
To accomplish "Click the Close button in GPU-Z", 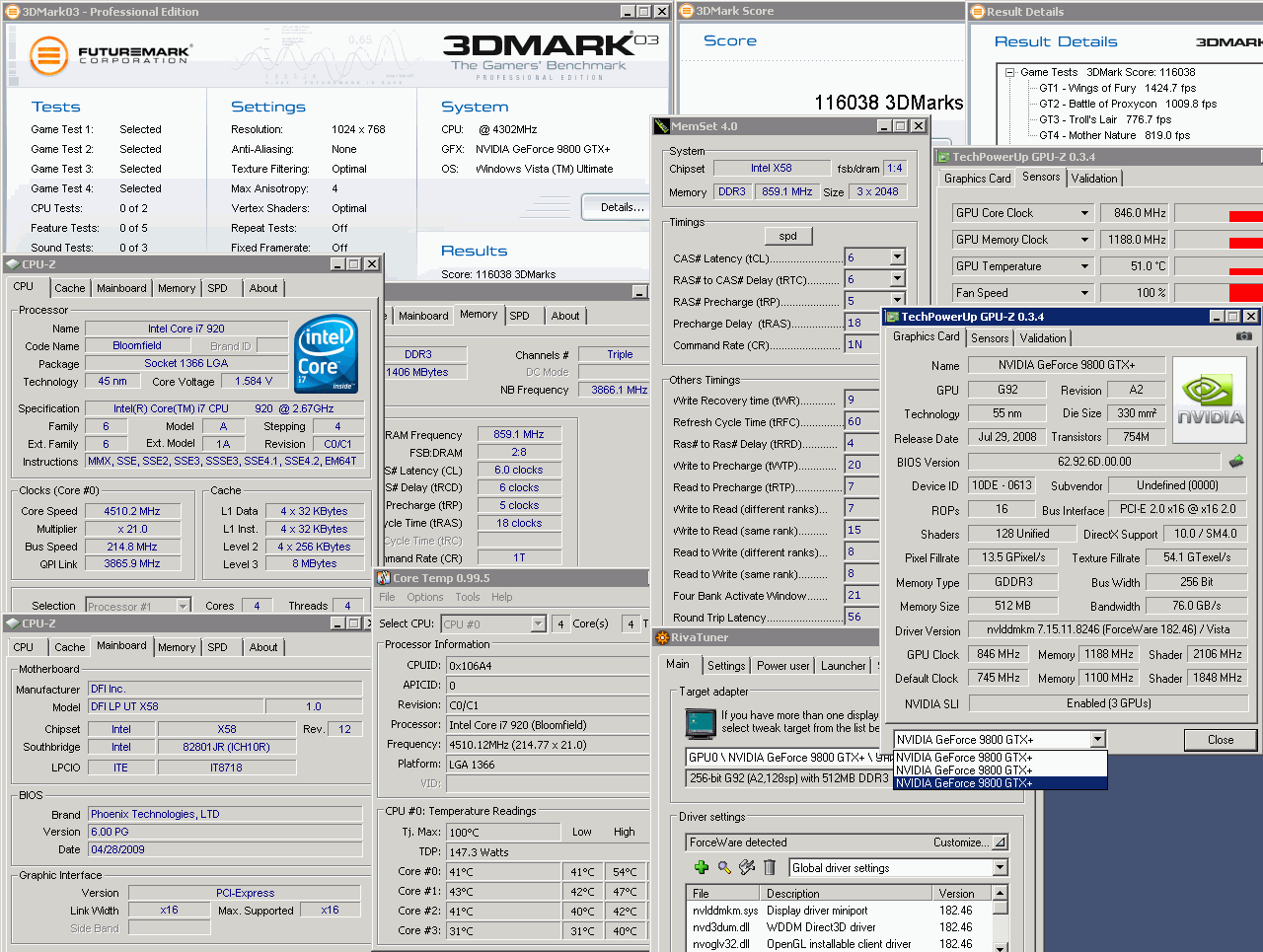I will pos(1221,740).
